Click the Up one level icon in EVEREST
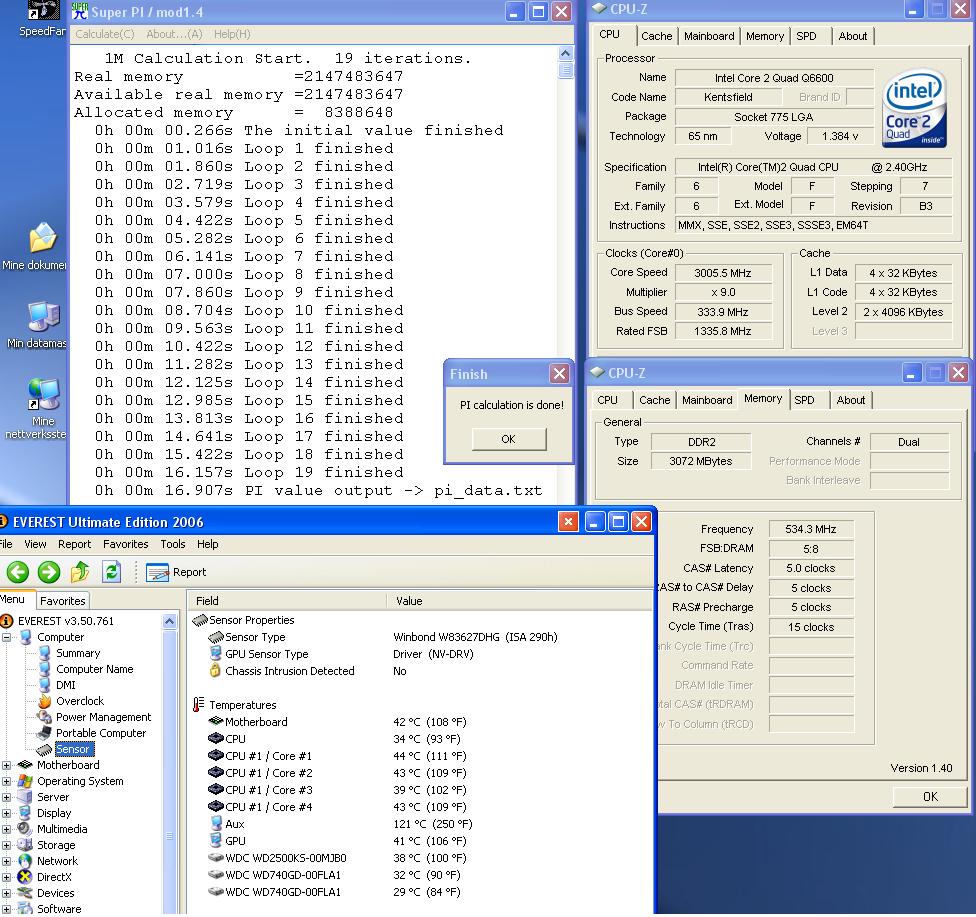This screenshot has height=917, width=976. (80, 571)
